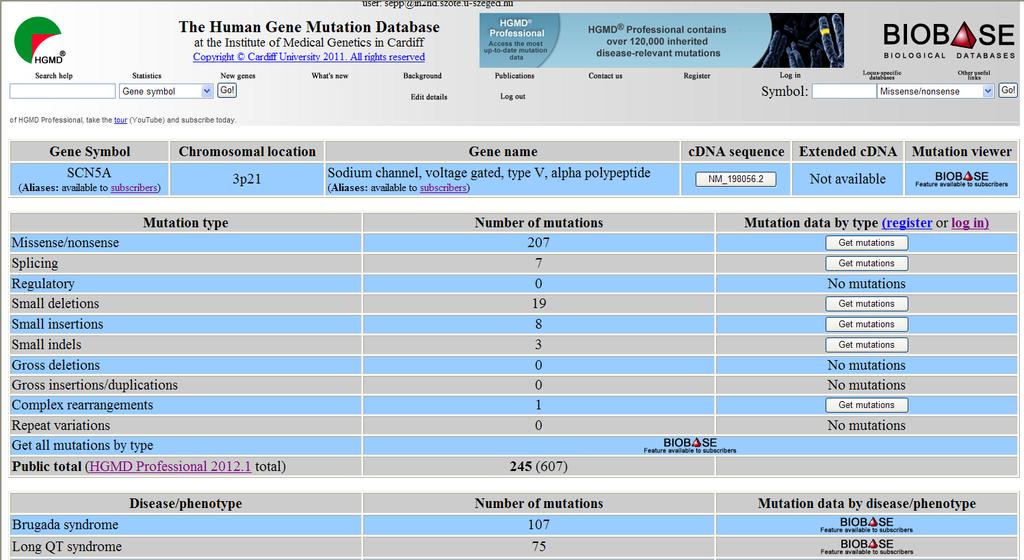
Task: Get mutations for Small indels
Action: (867, 345)
